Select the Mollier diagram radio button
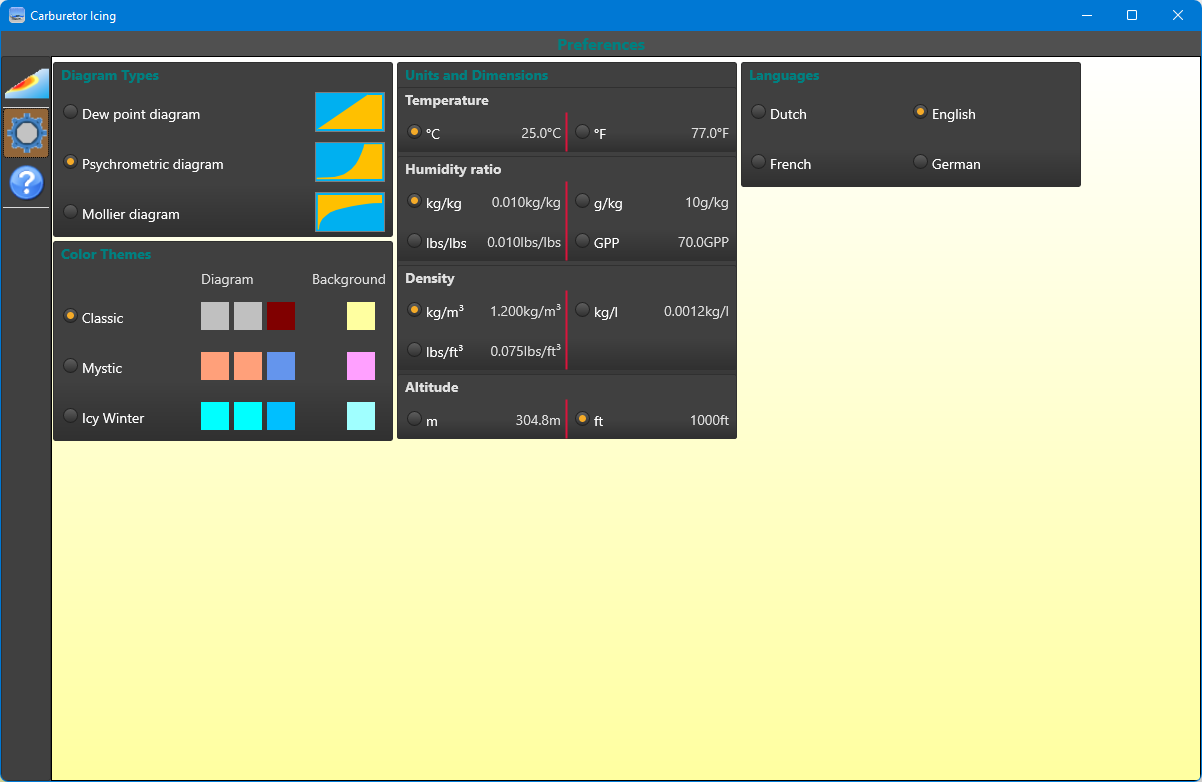Viewport: 1202px width, 782px height. tap(70, 213)
